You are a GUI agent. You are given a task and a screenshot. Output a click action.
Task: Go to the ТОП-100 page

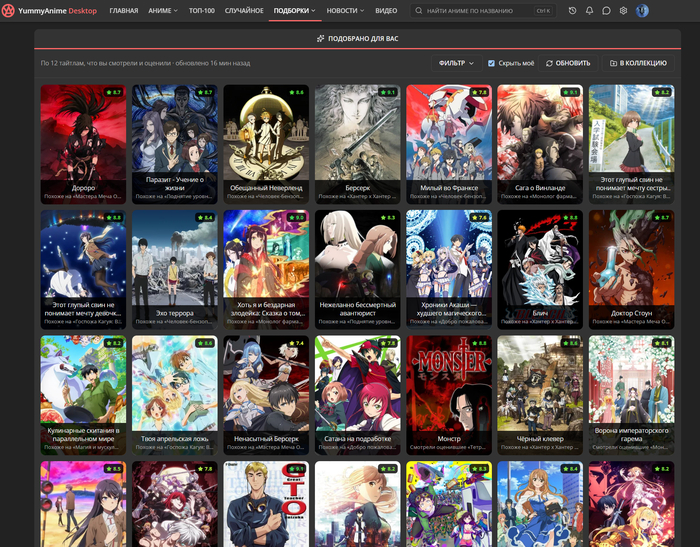click(202, 11)
